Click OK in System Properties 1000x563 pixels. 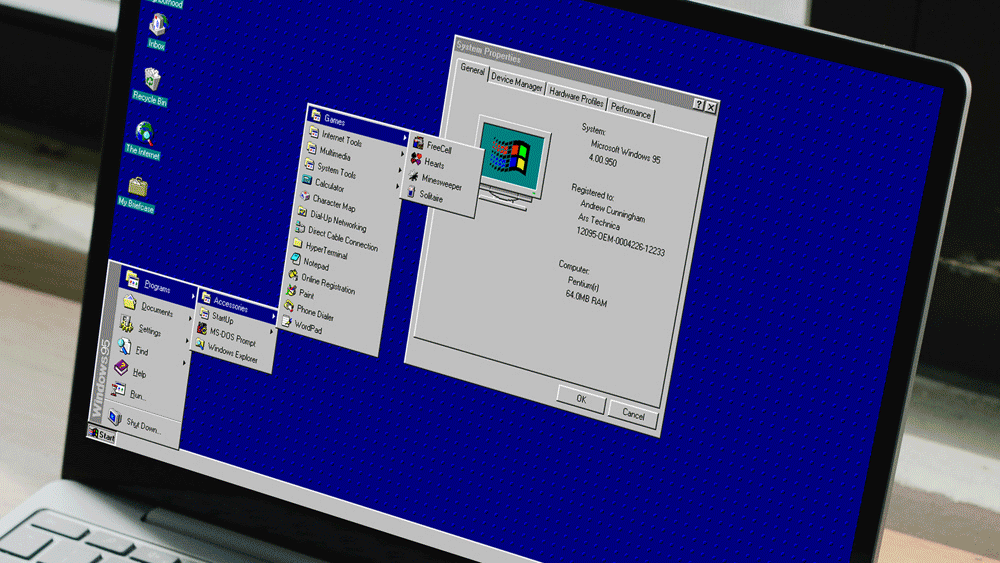[x=581, y=399]
